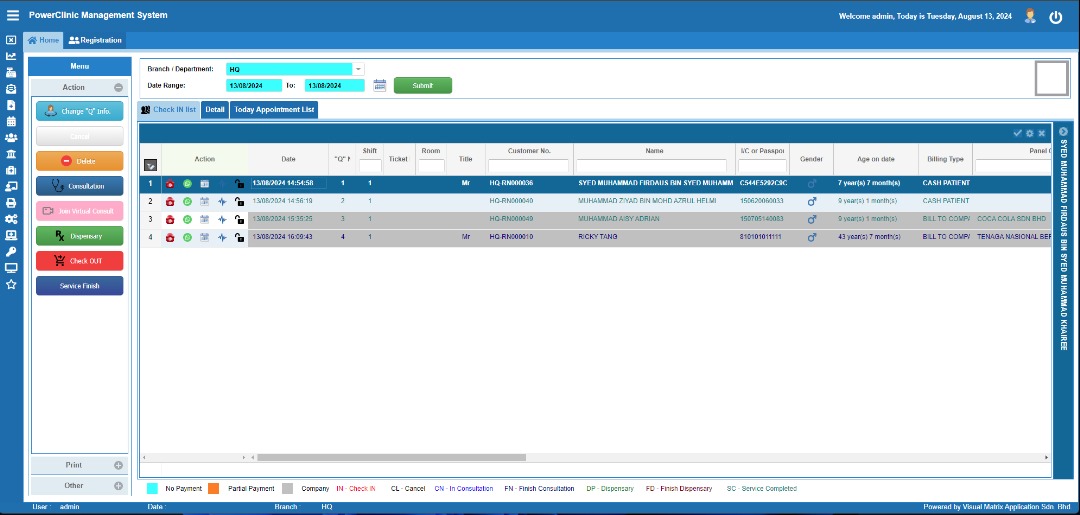
Task: Toggle the padlock icon in row 3
Action: pyautogui.click(x=239, y=219)
